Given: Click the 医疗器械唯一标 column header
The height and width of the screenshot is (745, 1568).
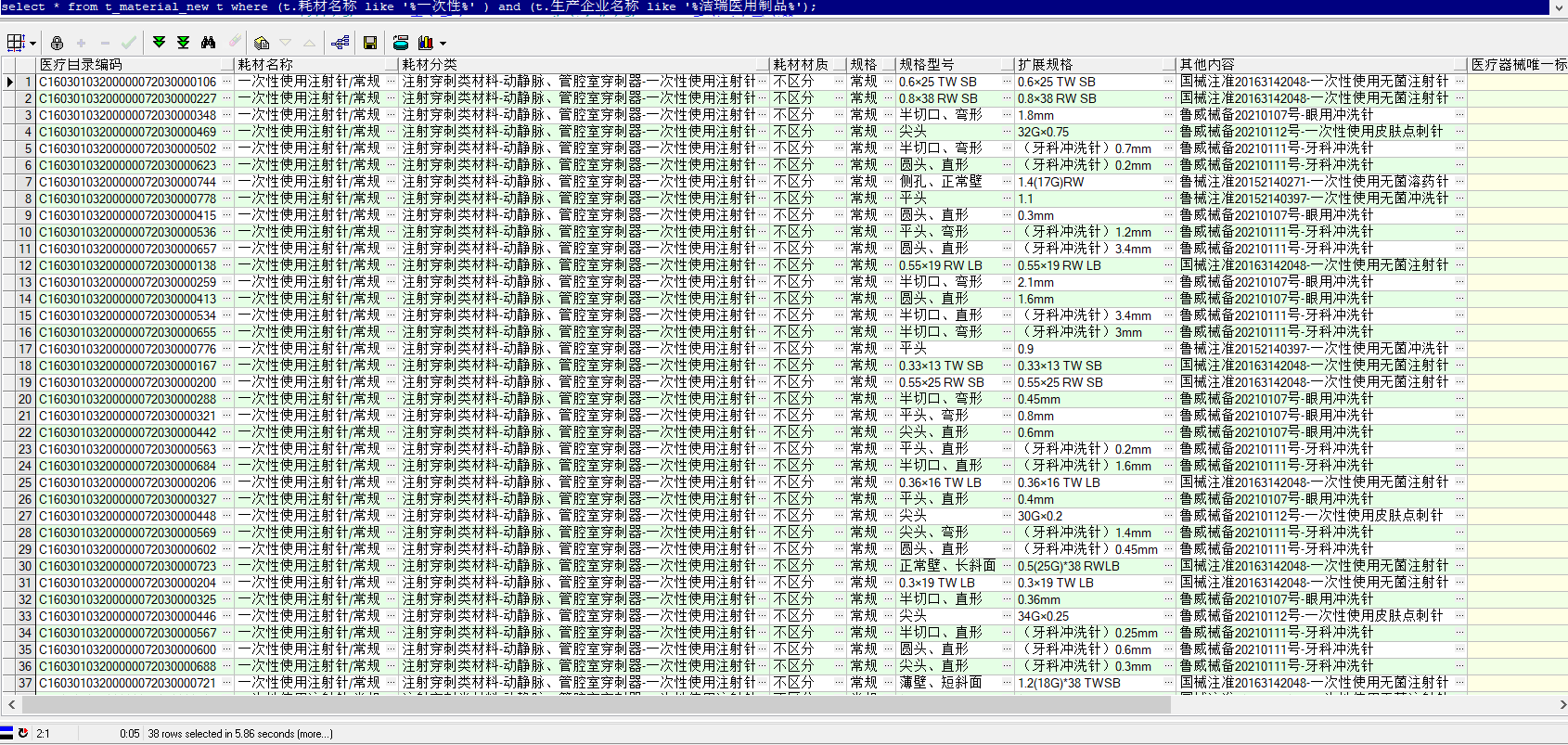Looking at the screenshot, I should (1518, 64).
